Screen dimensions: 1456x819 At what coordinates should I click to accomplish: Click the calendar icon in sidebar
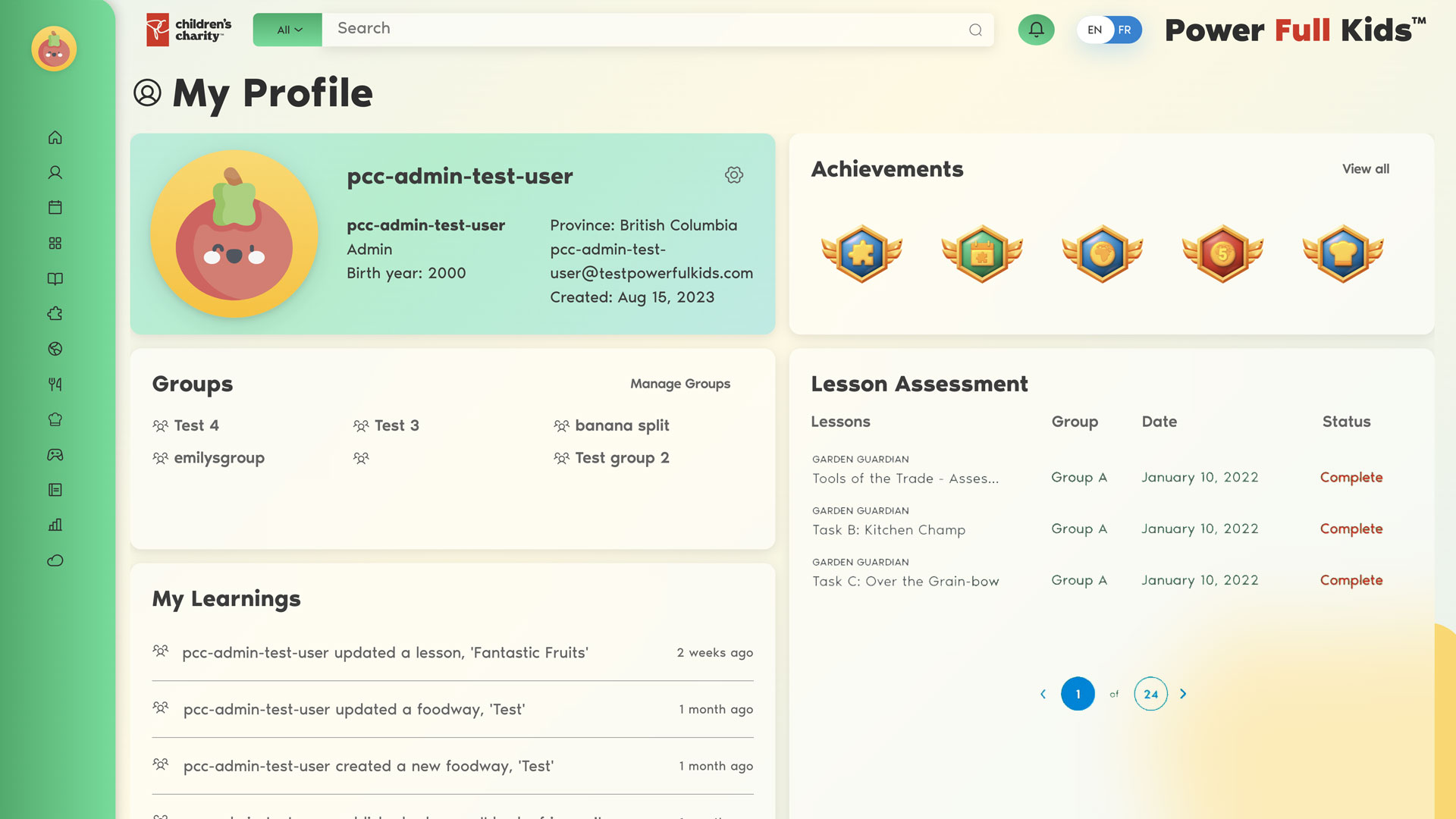click(x=55, y=208)
